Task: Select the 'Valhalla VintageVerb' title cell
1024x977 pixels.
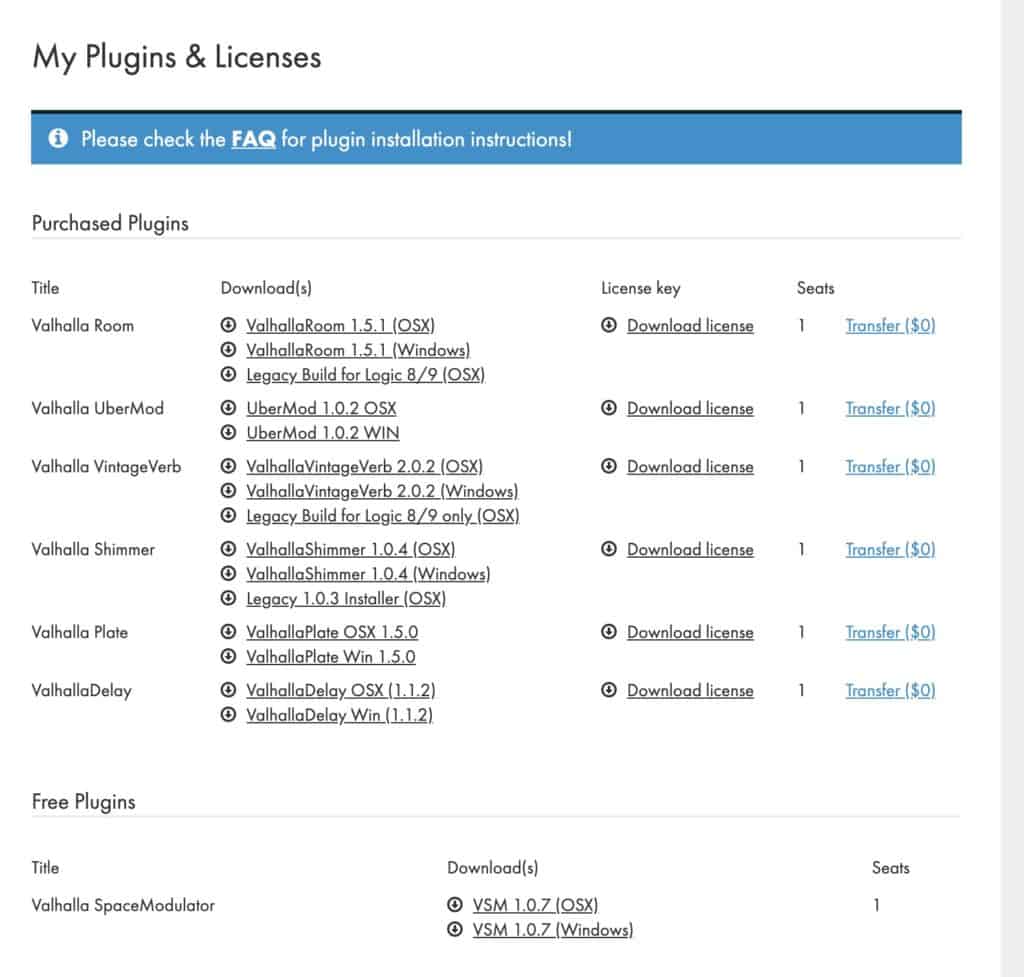Action: point(106,466)
